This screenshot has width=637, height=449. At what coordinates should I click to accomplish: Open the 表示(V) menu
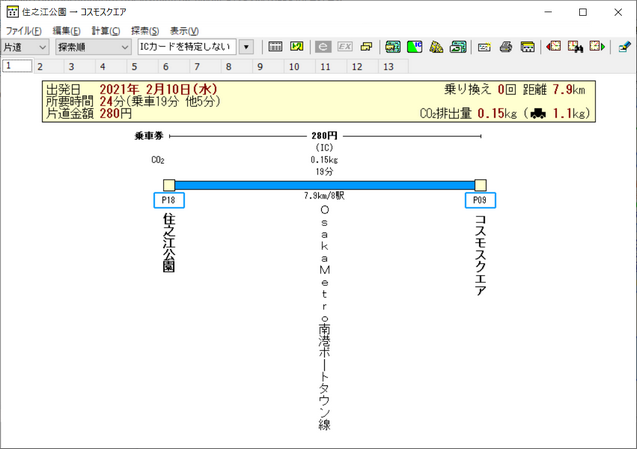pos(184,31)
